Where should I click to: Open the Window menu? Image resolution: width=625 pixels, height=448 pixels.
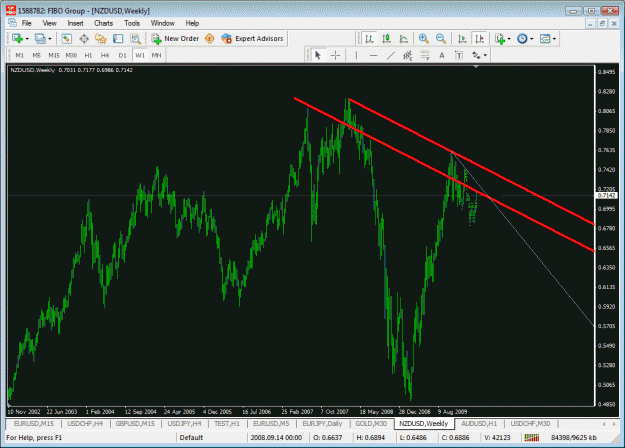(163, 23)
